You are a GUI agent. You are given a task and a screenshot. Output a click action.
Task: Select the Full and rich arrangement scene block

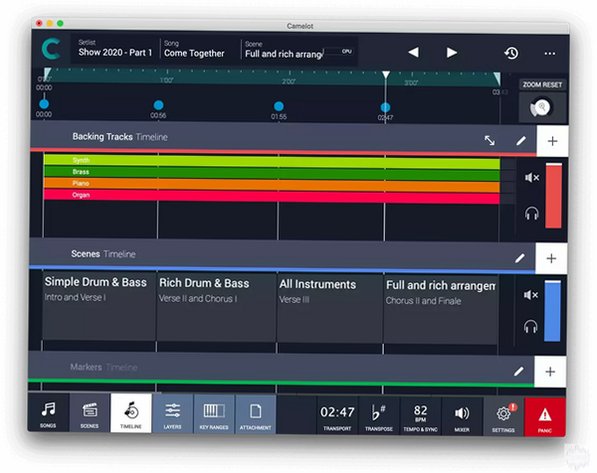pos(441,309)
